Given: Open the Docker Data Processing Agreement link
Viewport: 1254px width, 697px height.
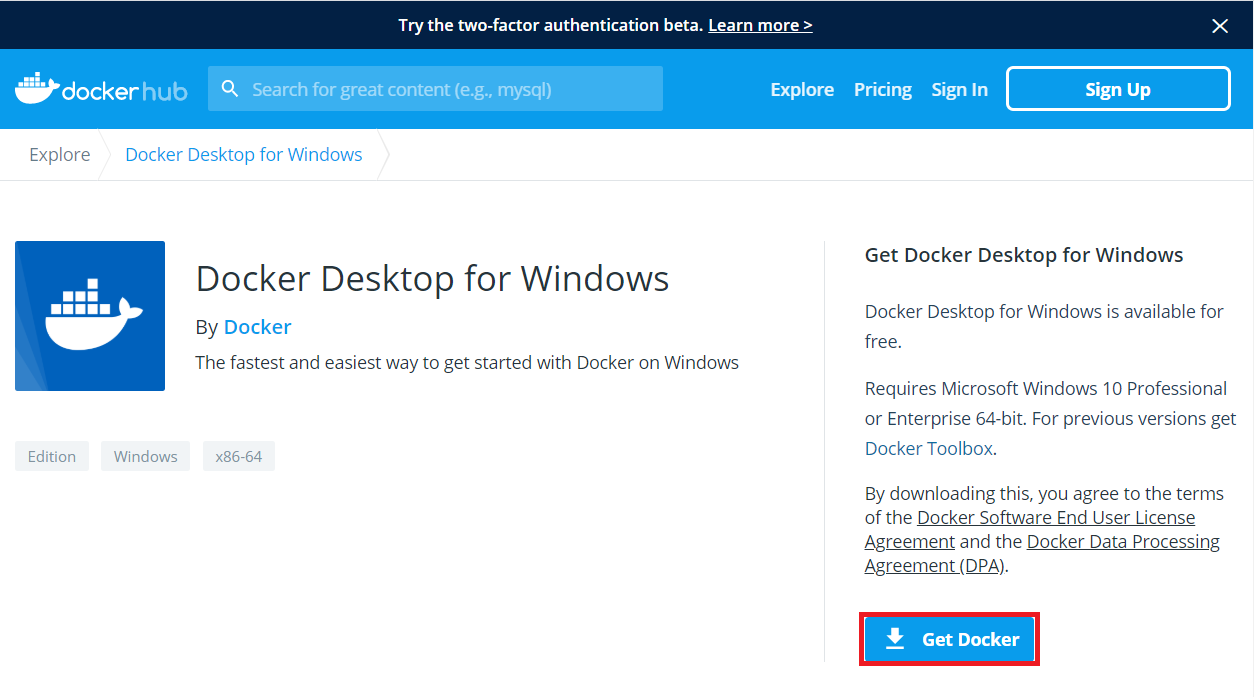Looking at the screenshot, I should pyautogui.click(x=1042, y=553).
